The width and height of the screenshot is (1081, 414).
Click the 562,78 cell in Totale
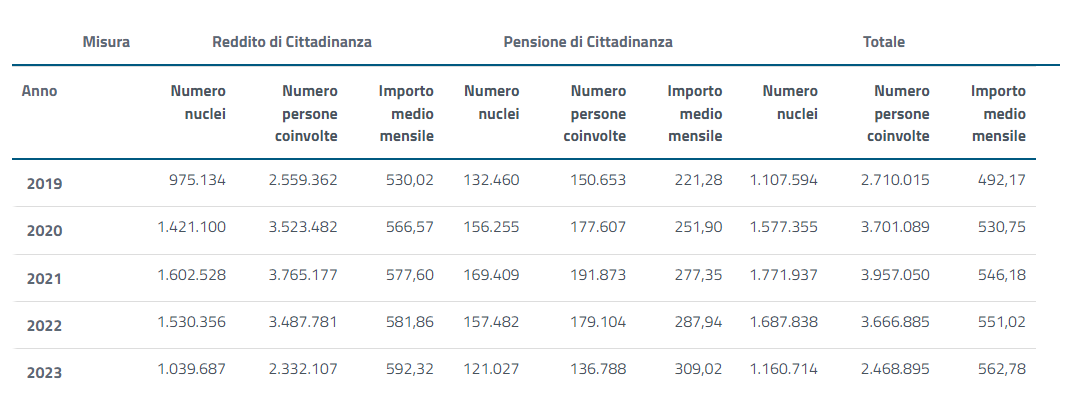[1002, 369]
